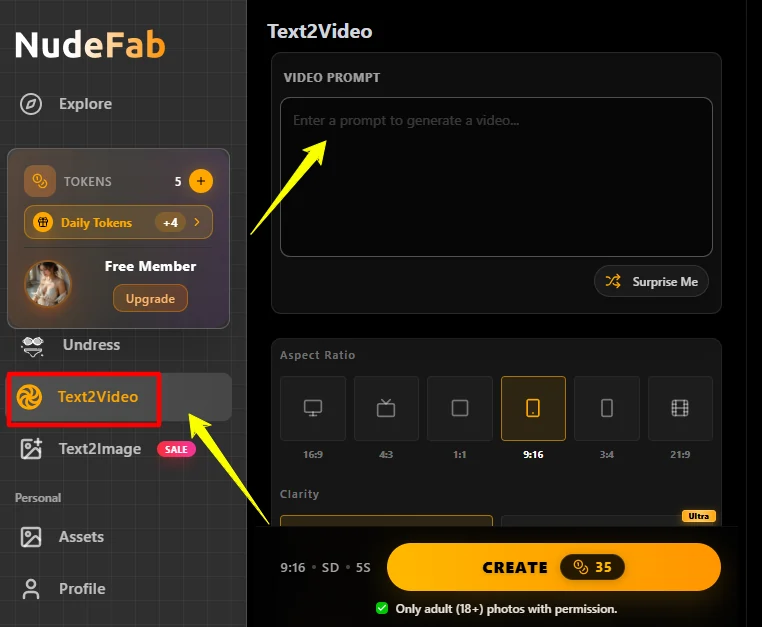The image size is (762, 627).
Task: Open the Text2Video sidebar item
Action: 119,397
